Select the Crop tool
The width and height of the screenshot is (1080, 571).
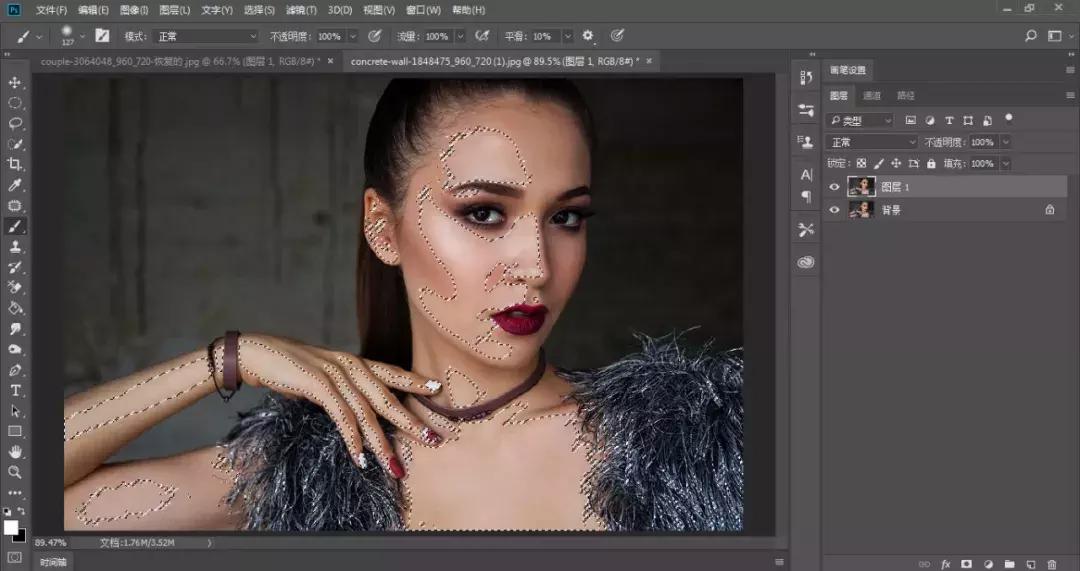tap(15, 164)
